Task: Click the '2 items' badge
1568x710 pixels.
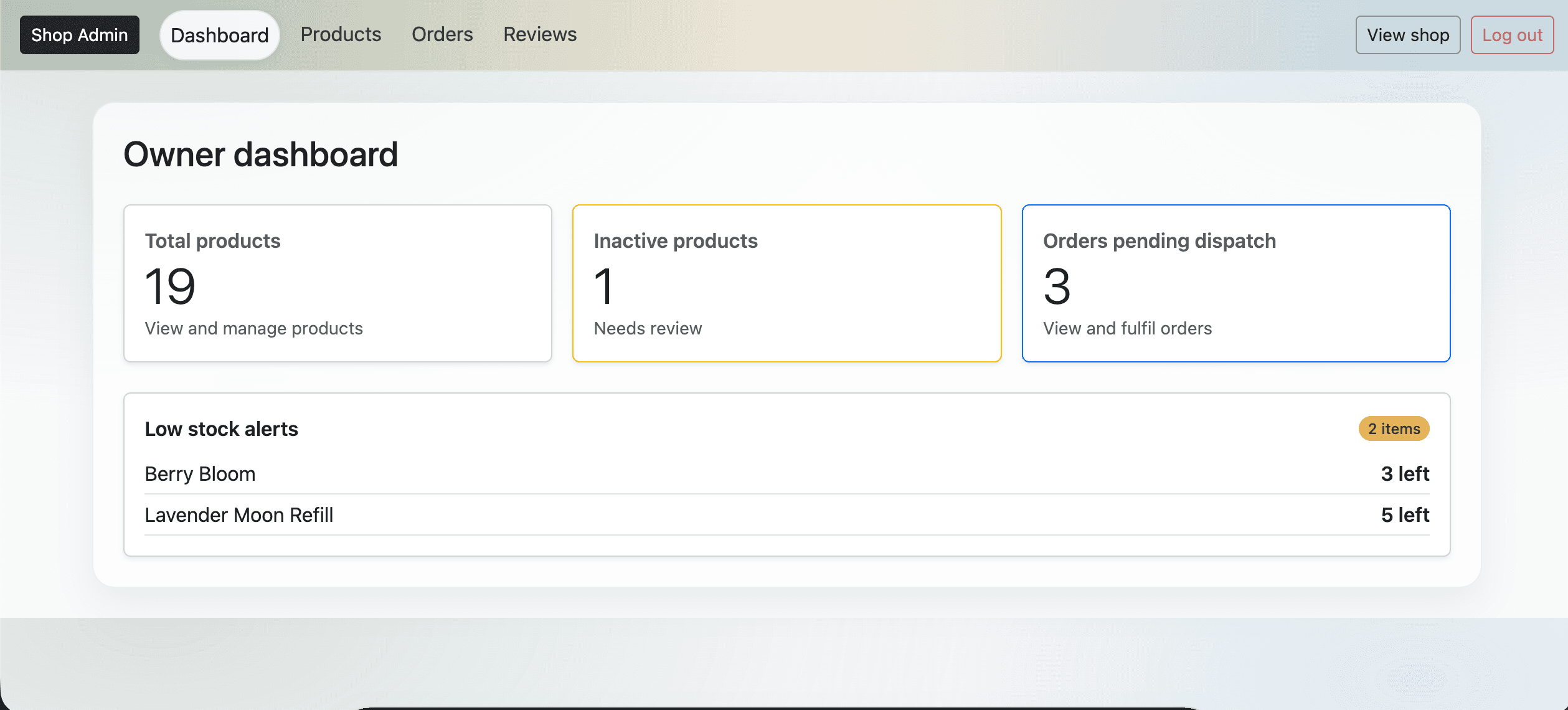Action: (1394, 428)
